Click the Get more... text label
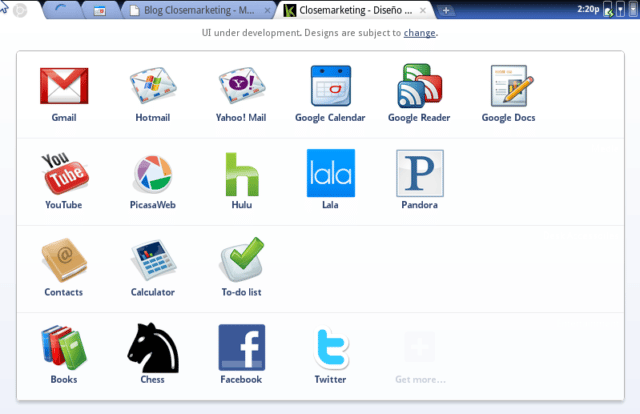Image resolution: width=640 pixels, height=414 pixels. (x=420, y=380)
